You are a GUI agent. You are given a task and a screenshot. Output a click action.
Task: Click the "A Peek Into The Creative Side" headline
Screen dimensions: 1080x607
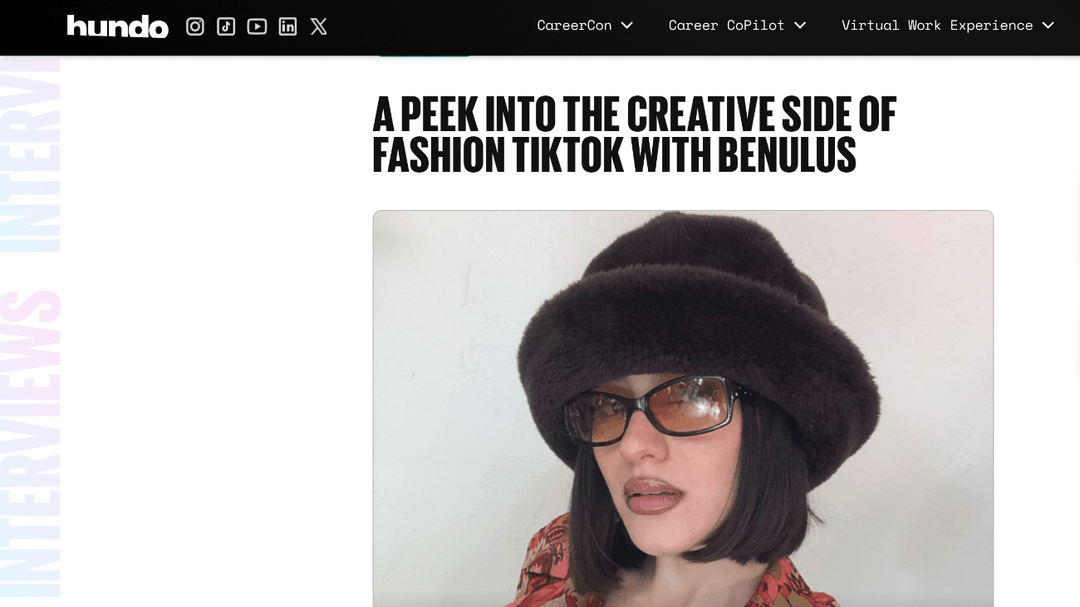(634, 116)
